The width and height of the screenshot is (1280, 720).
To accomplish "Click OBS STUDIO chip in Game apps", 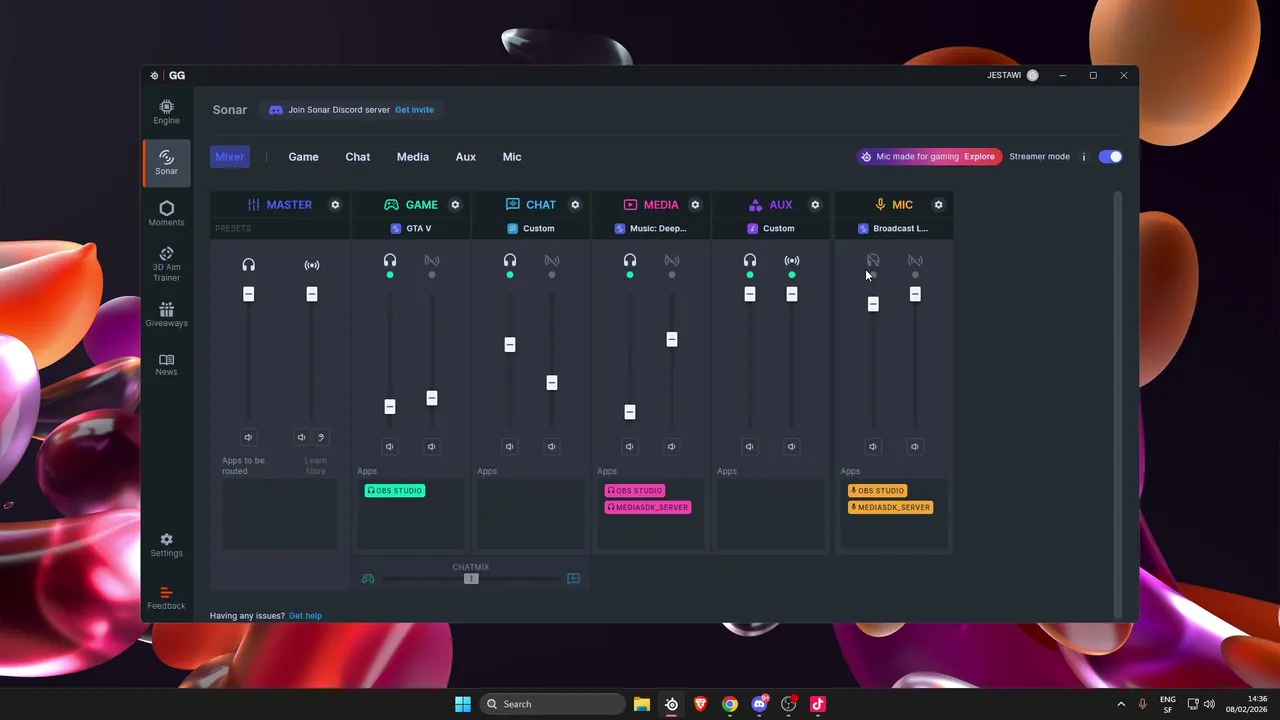I will [x=395, y=491].
